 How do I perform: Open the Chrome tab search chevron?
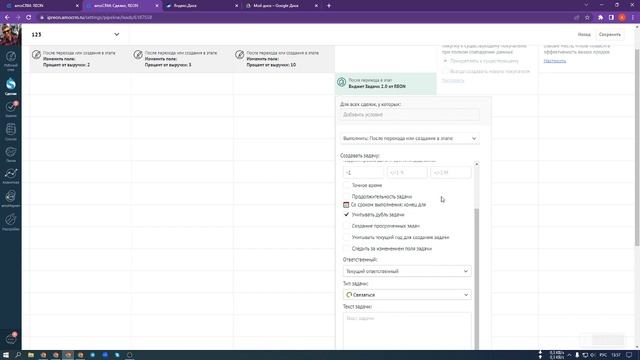(586, 5)
